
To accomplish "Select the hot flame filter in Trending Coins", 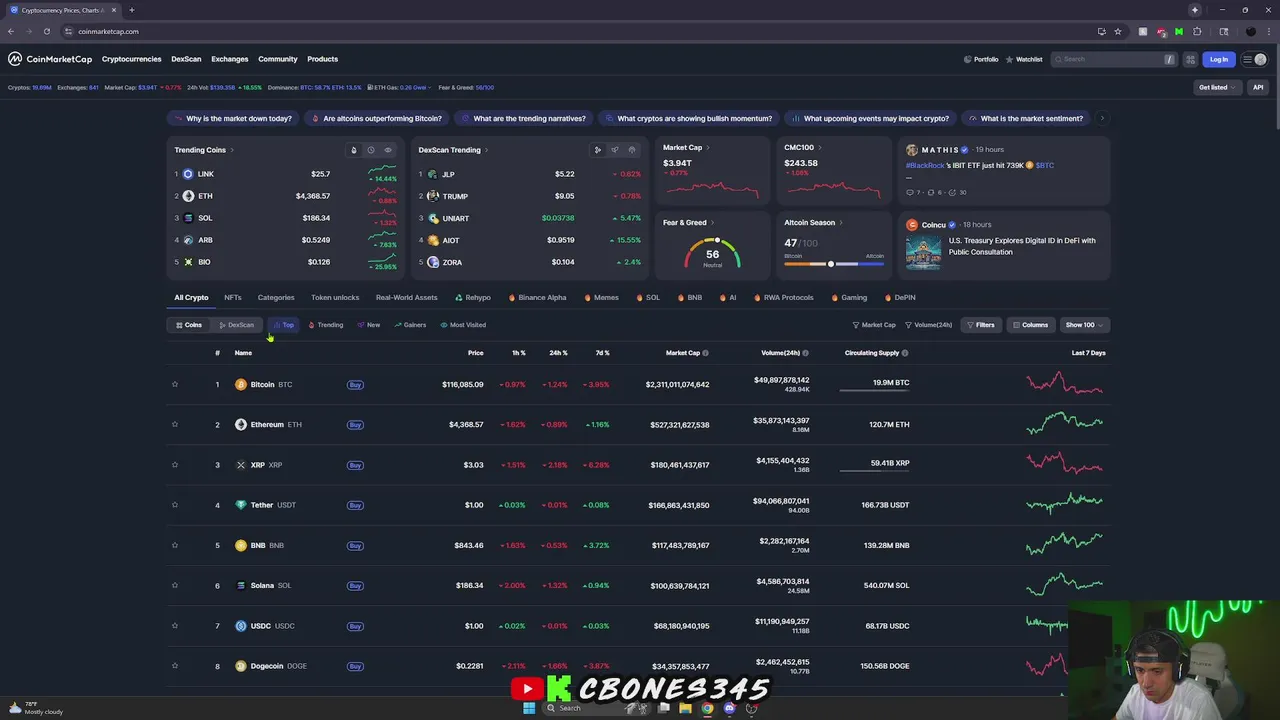I will [x=353, y=150].
